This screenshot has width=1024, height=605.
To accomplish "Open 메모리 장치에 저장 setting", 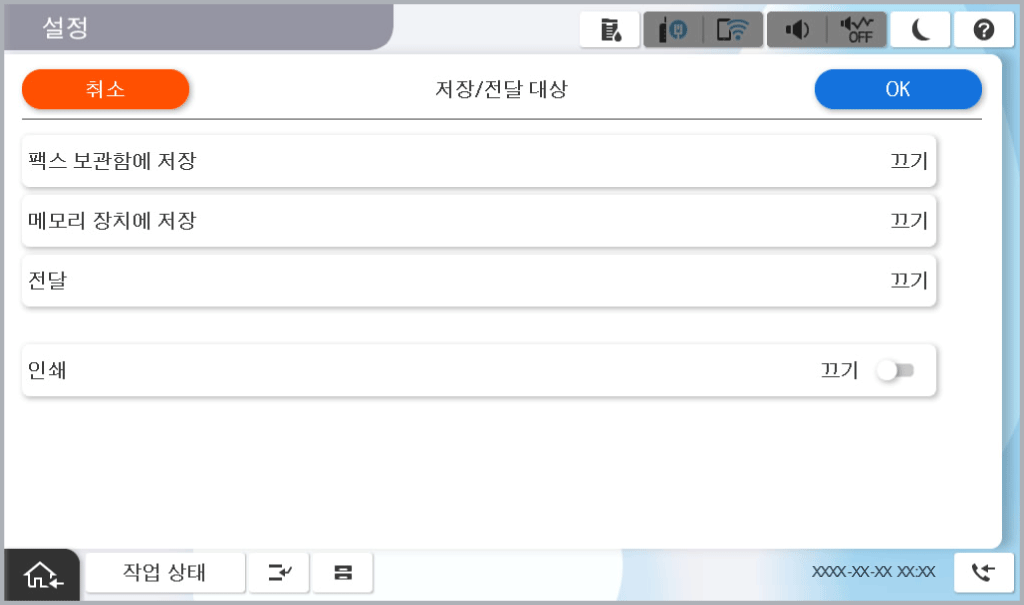I will 479,221.
